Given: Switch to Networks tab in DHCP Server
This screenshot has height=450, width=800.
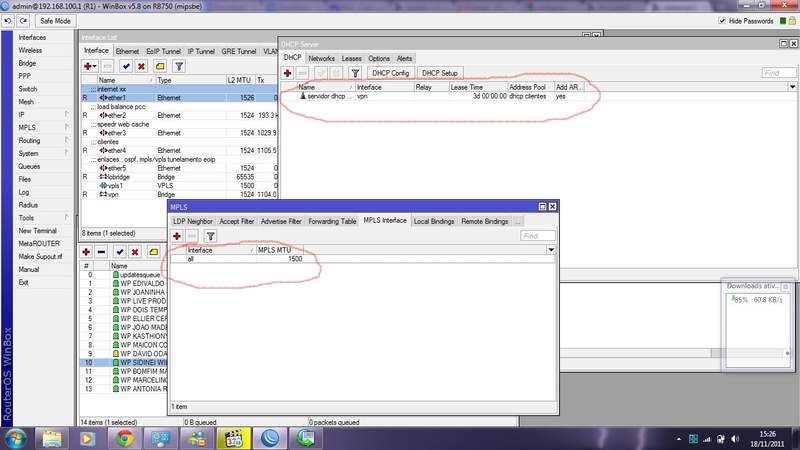Looking at the screenshot, I should [x=321, y=59].
